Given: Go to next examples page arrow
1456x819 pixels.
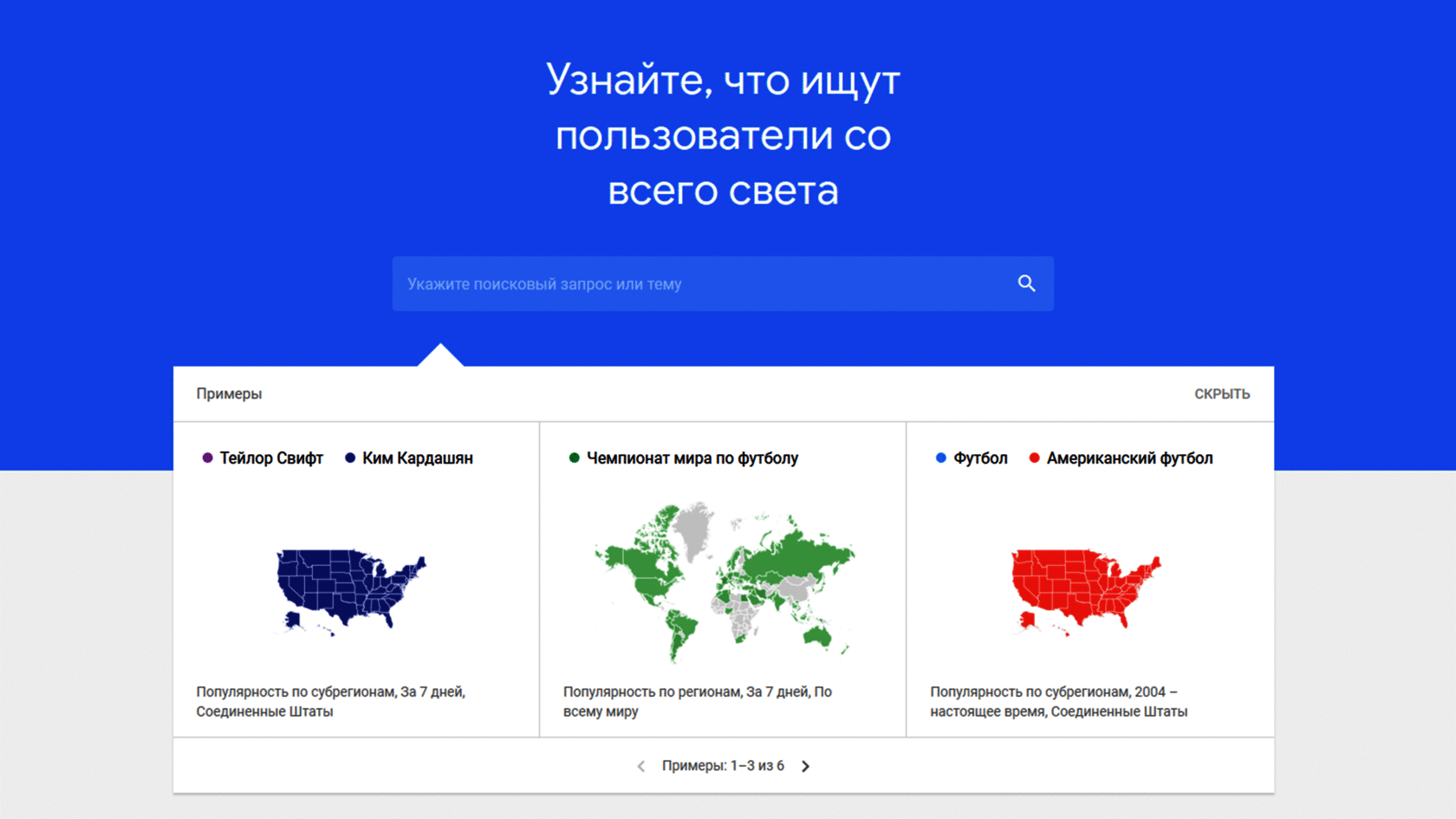Looking at the screenshot, I should [x=805, y=766].
